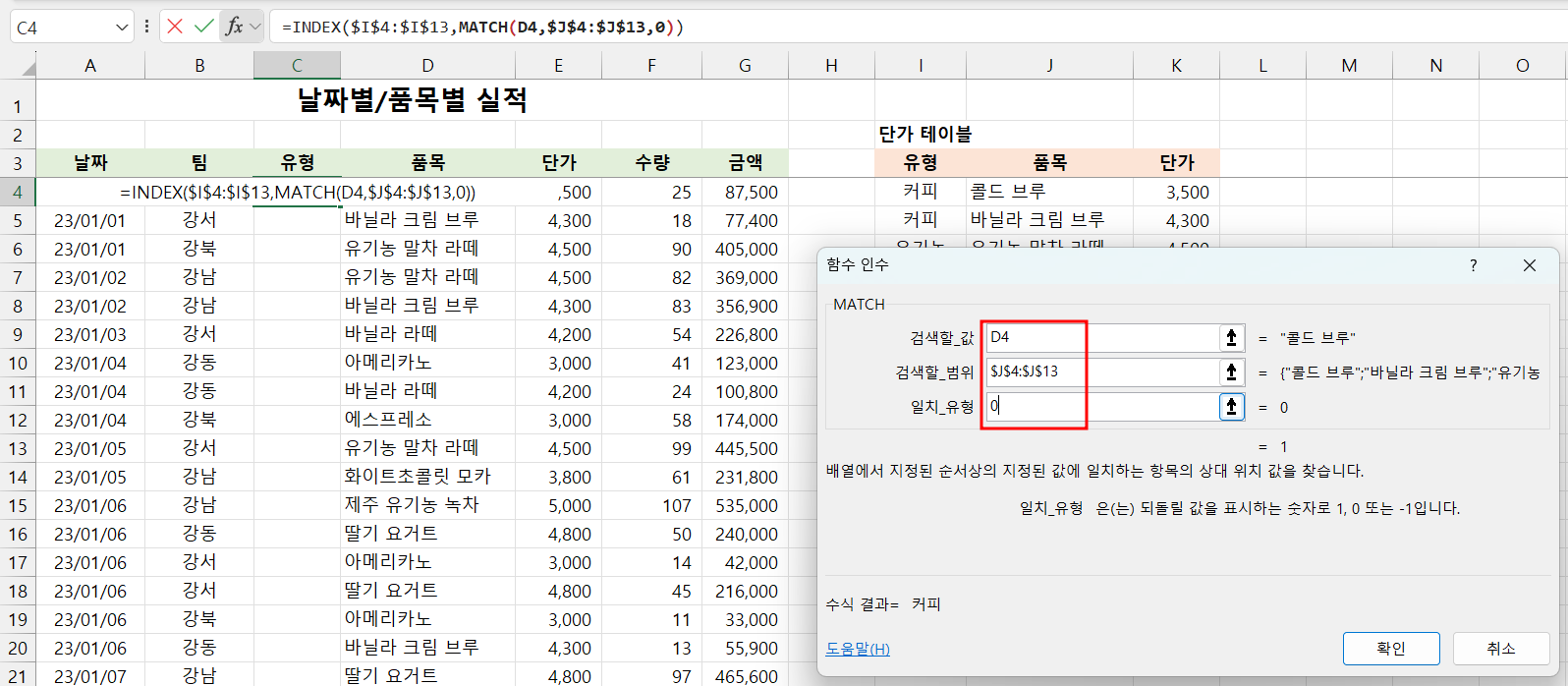Click cell with value 405,000
1568x686 pixels.
745,249
